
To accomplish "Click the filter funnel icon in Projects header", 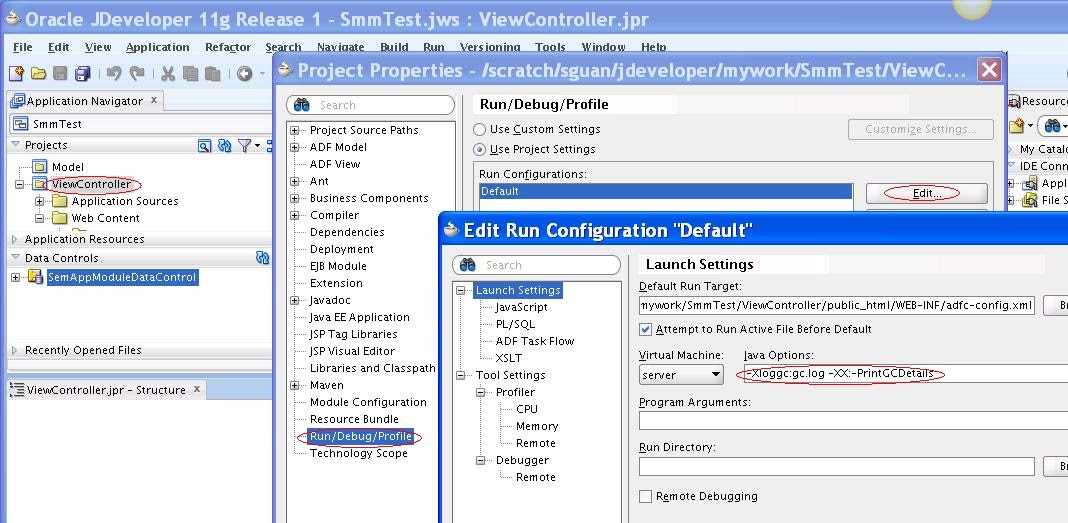I will [245, 145].
